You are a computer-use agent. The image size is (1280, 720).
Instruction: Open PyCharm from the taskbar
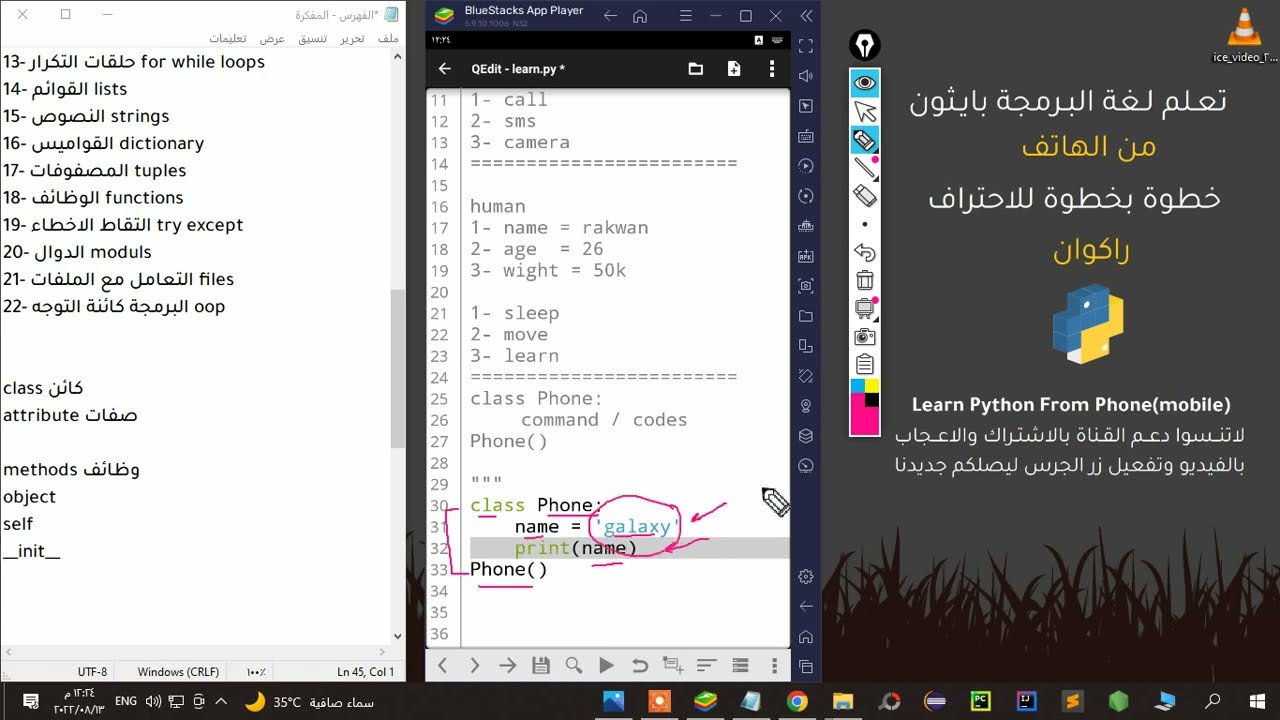pos(980,700)
